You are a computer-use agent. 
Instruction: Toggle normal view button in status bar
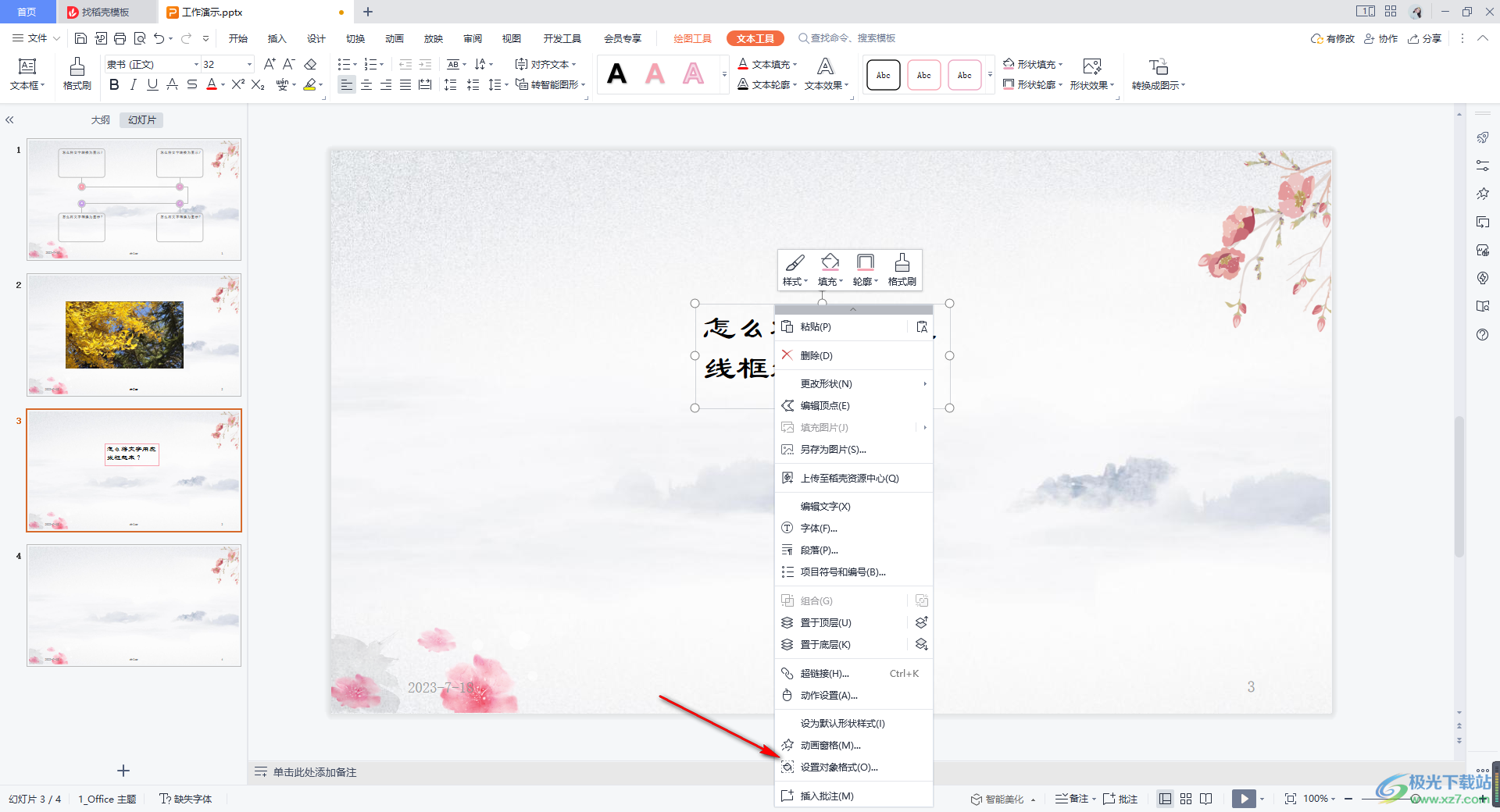pyautogui.click(x=1166, y=799)
